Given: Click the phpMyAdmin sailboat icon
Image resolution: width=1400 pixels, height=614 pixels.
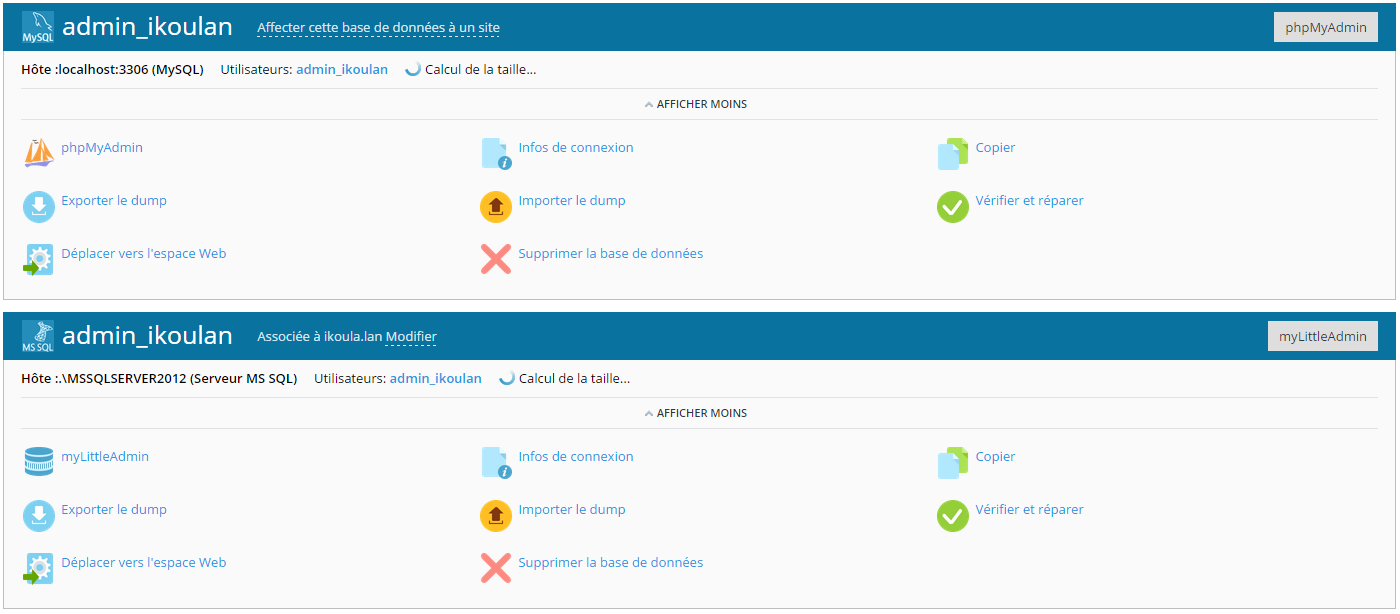Looking at the screenshot, I should point(39,153).
